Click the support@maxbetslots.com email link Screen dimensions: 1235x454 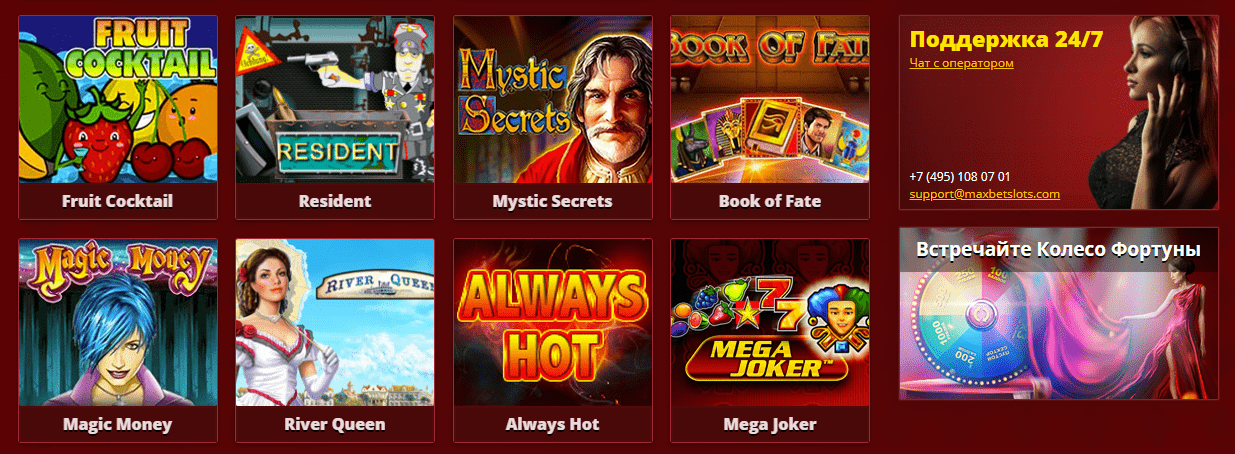pos(985,194)
